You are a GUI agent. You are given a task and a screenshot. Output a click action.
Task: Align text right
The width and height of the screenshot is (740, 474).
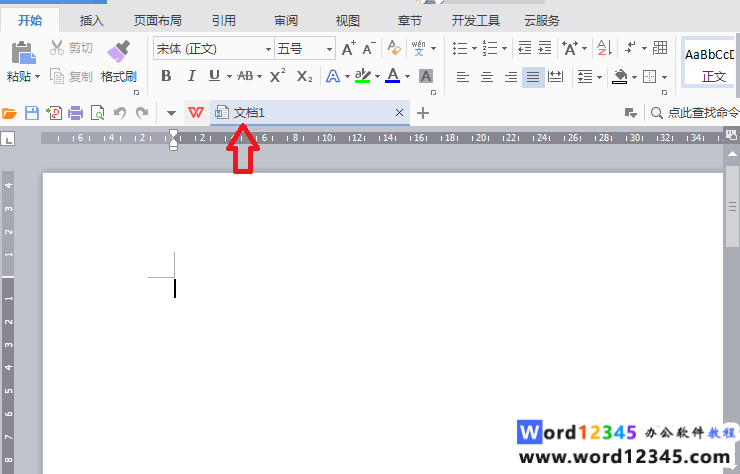click(x=511, y=76)
